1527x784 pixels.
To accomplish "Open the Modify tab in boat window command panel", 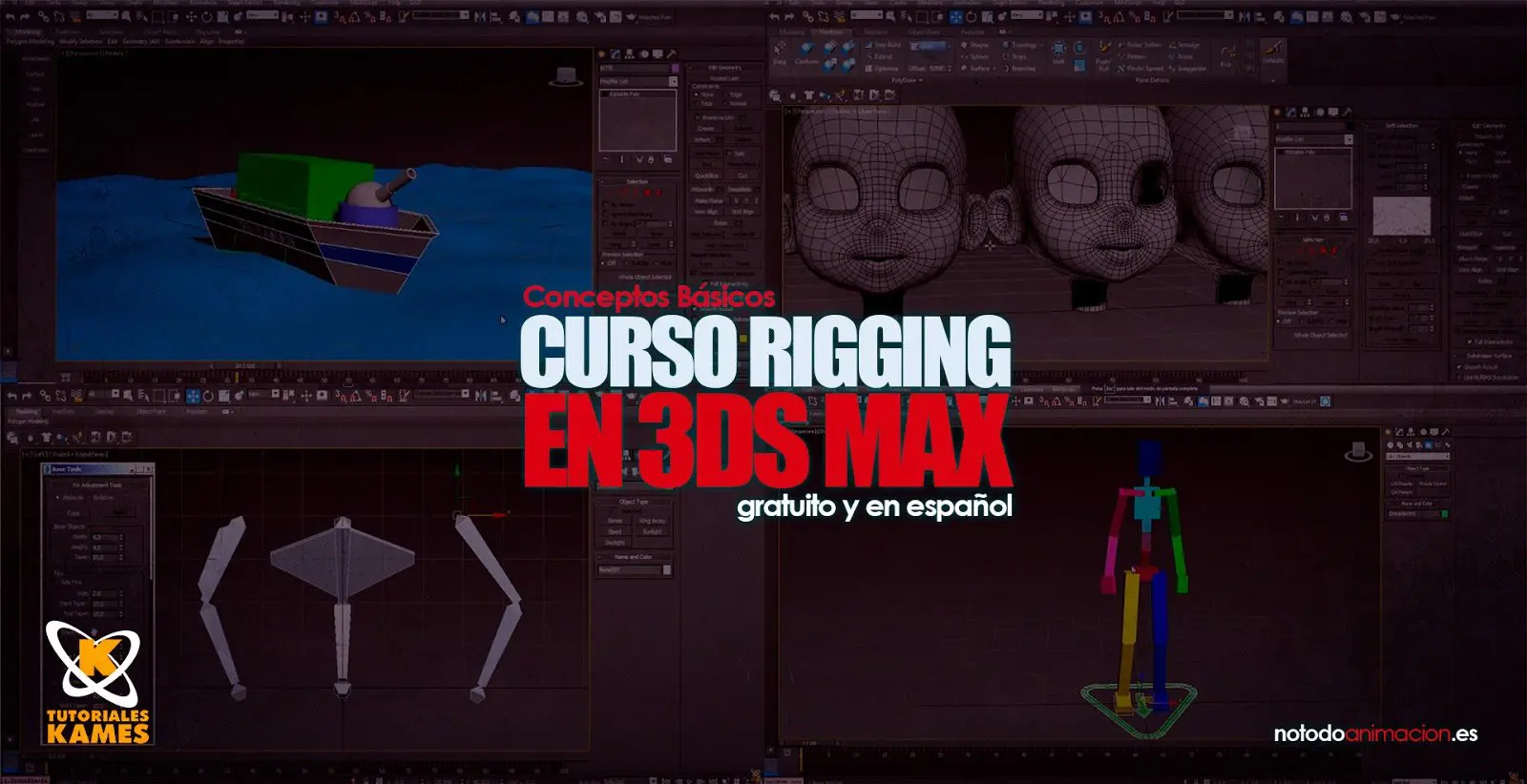I will pos(615,53).
